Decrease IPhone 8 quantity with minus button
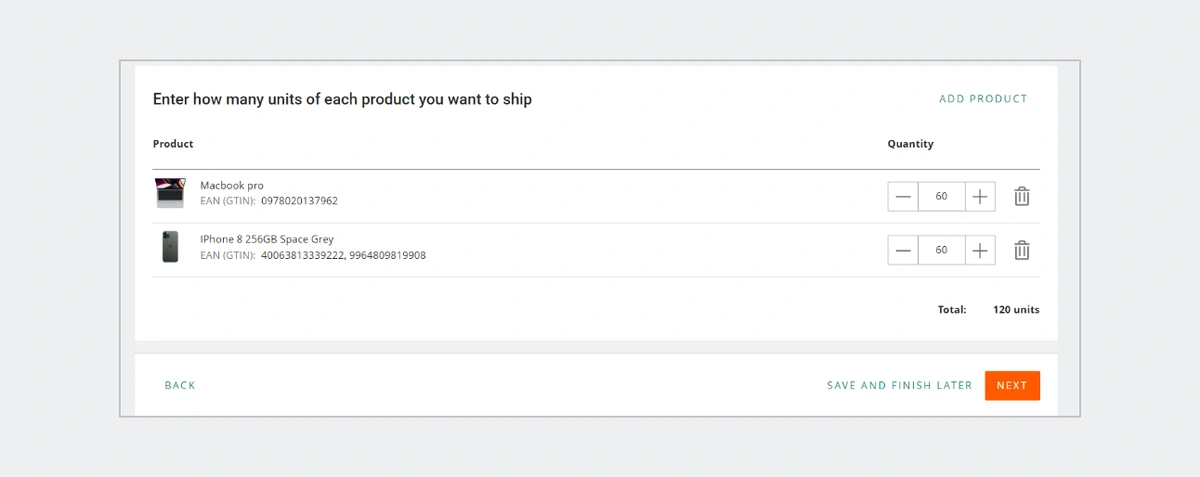1200x477 pixels. tap(903, 250)
